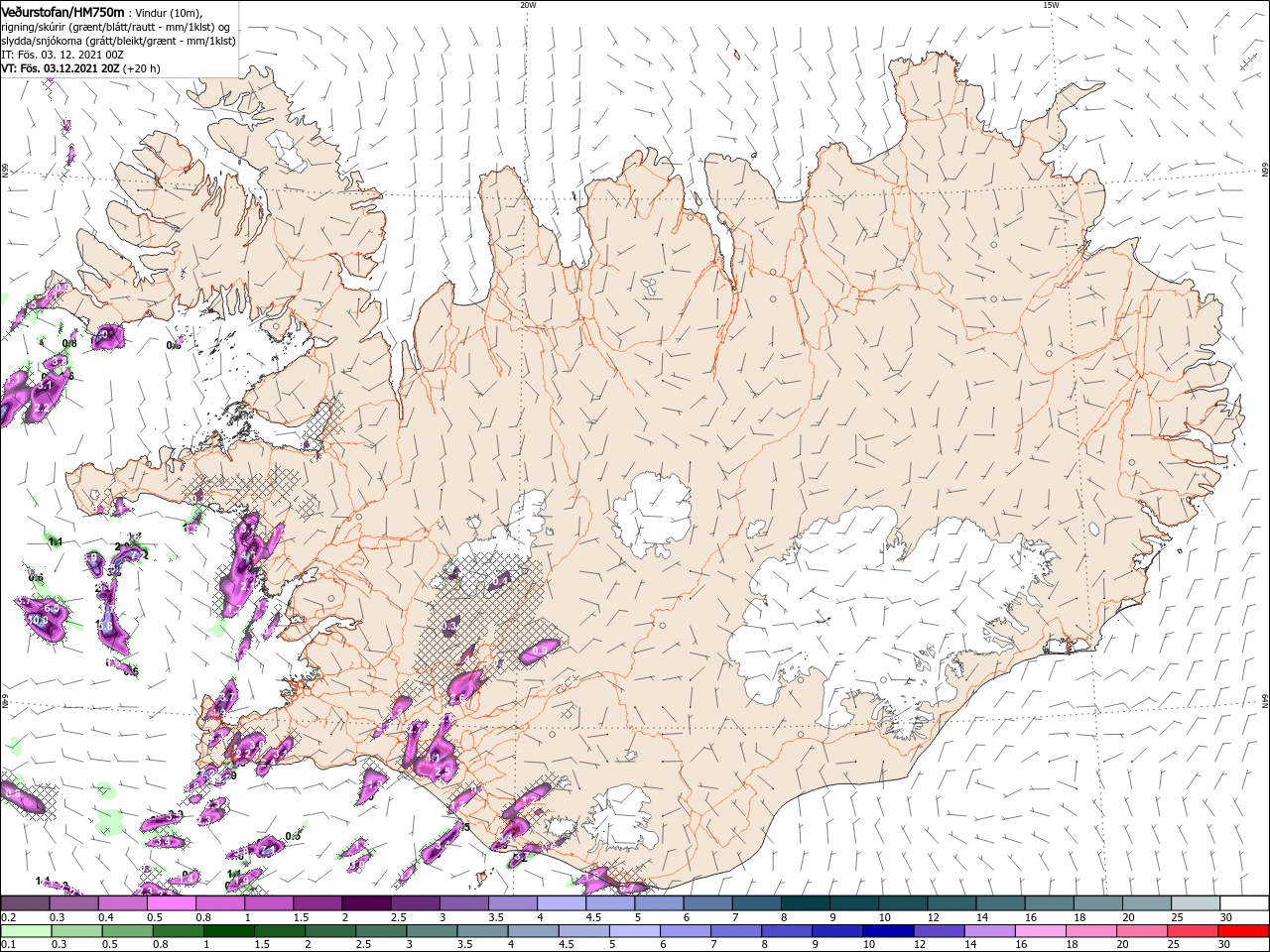Pick the top-row snow swatch starting at 2.5

point(414,903)
